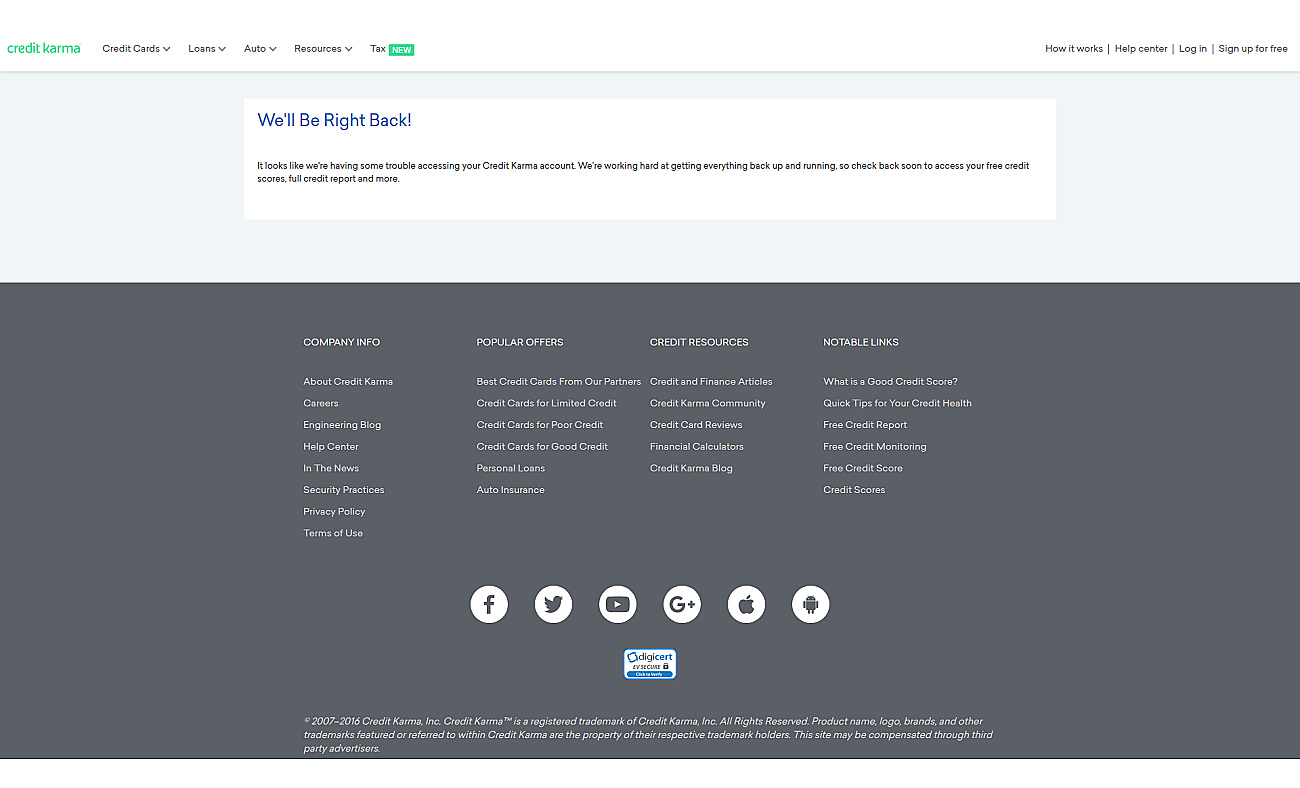Open the In The News link
The width and height of the screenshot is (1300, 788).
[331, 469]
